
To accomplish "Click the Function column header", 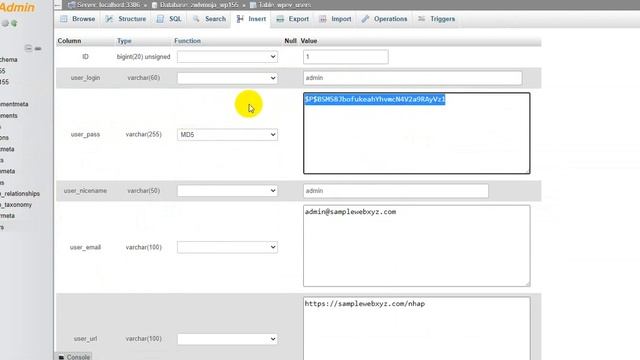I will tap(187, 41).
